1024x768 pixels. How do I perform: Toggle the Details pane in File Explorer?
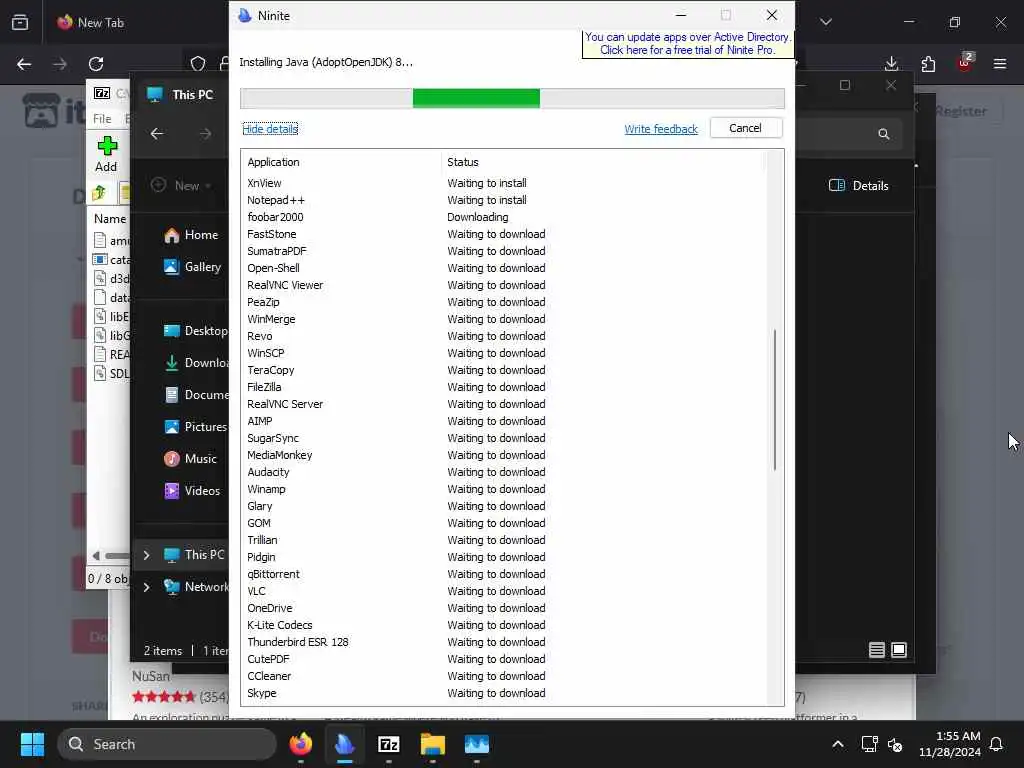[x=859, y=185]
